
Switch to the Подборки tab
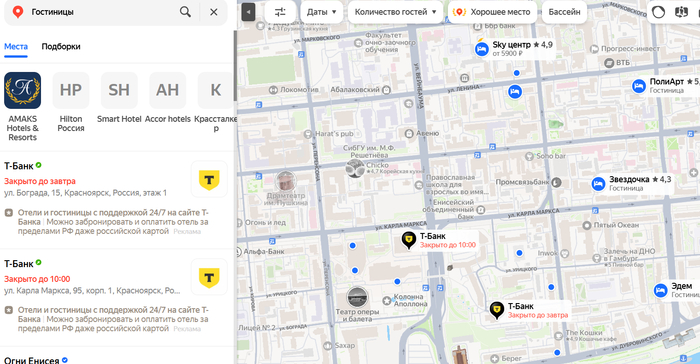click(61, 46)
